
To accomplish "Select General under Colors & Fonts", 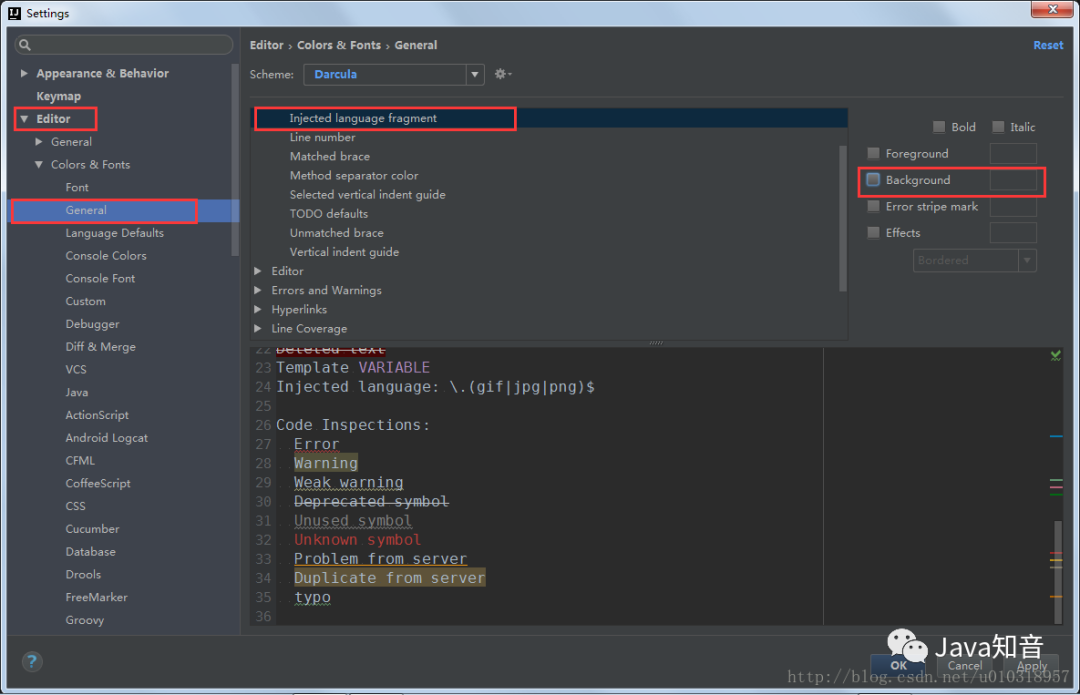I will (x=86, y=210).
